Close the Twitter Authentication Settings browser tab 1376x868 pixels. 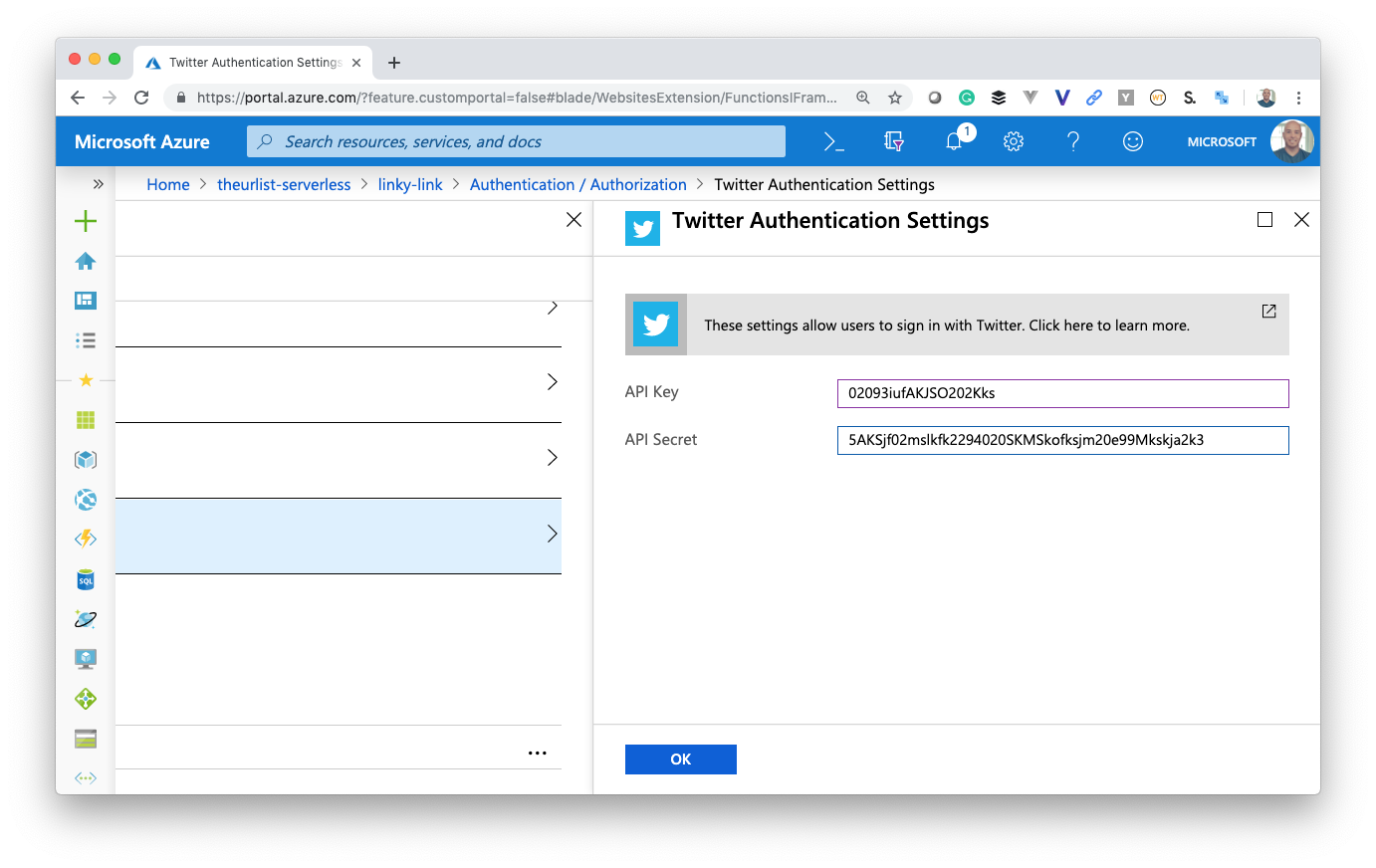[356, 63]
